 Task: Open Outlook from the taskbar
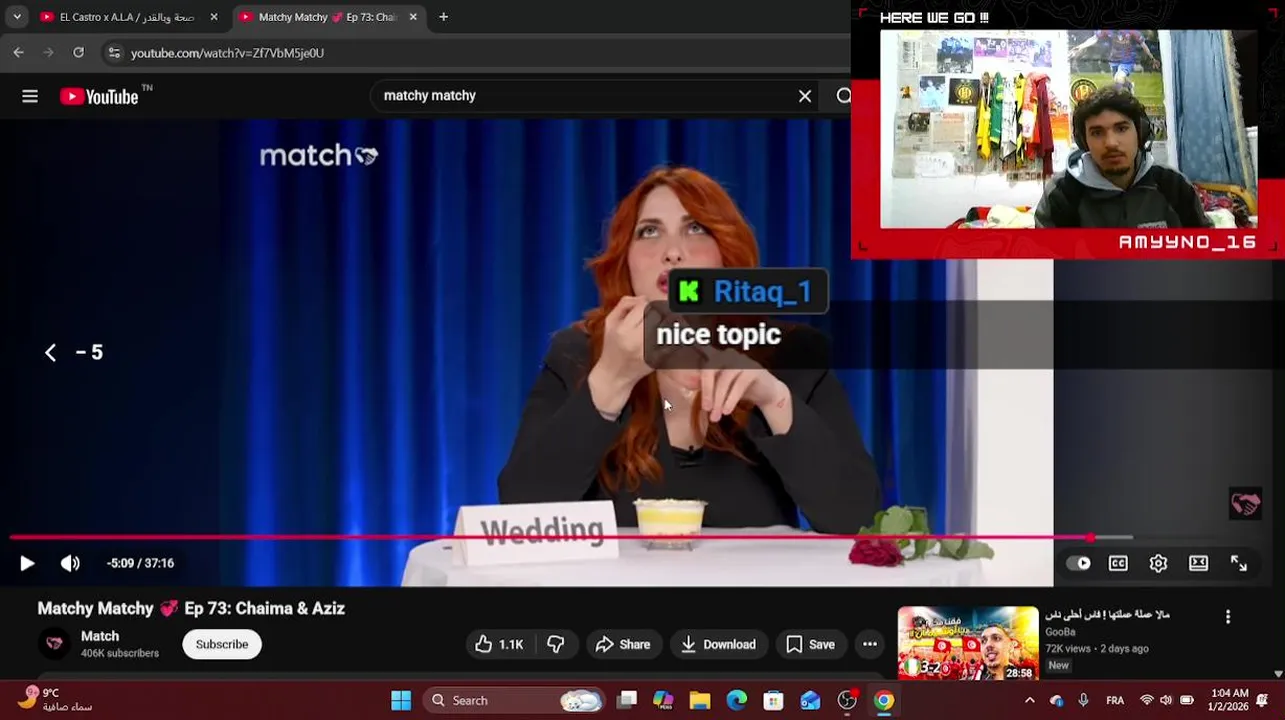[810, 701]
